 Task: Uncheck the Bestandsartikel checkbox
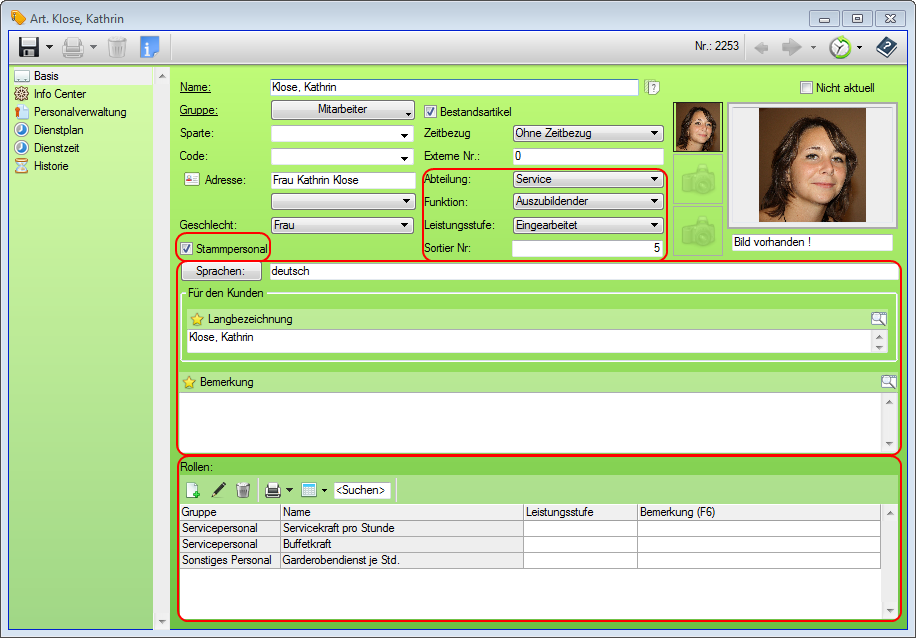point(431,111)
